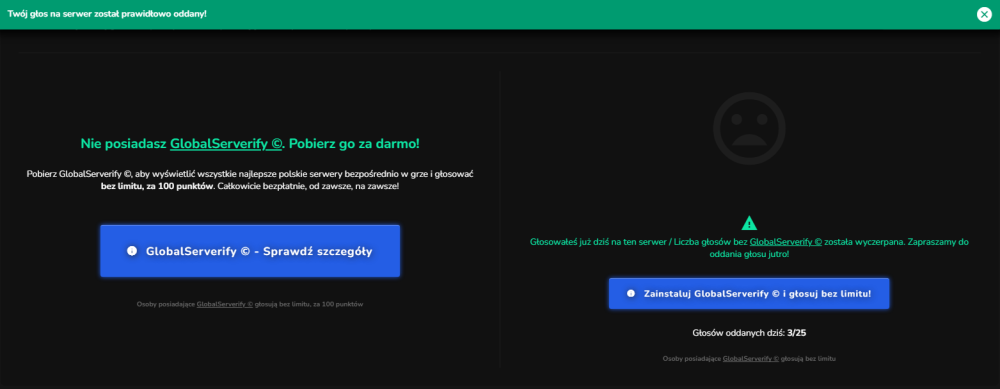Click the info icon in the Zainstaluj button
The image size is (1000, 389).
click(x=631, y=293)
